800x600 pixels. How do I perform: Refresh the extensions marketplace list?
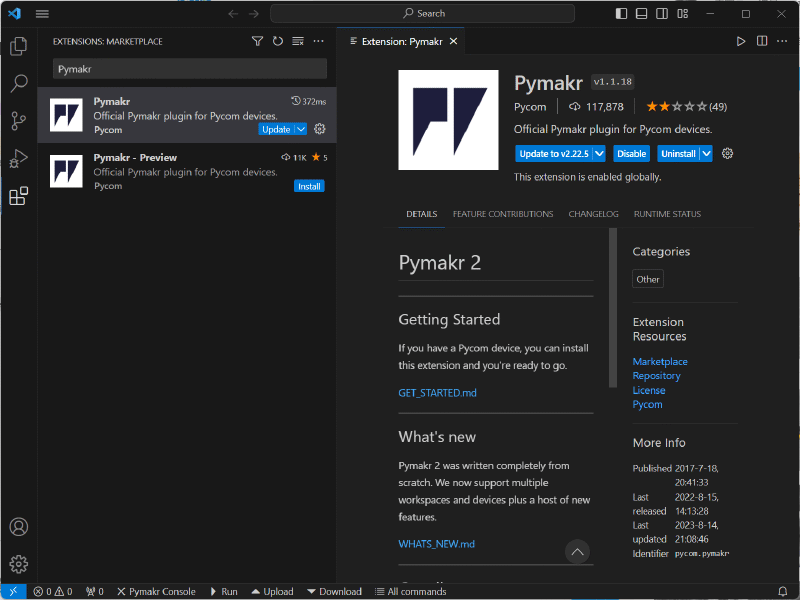(x=277, y=41)
